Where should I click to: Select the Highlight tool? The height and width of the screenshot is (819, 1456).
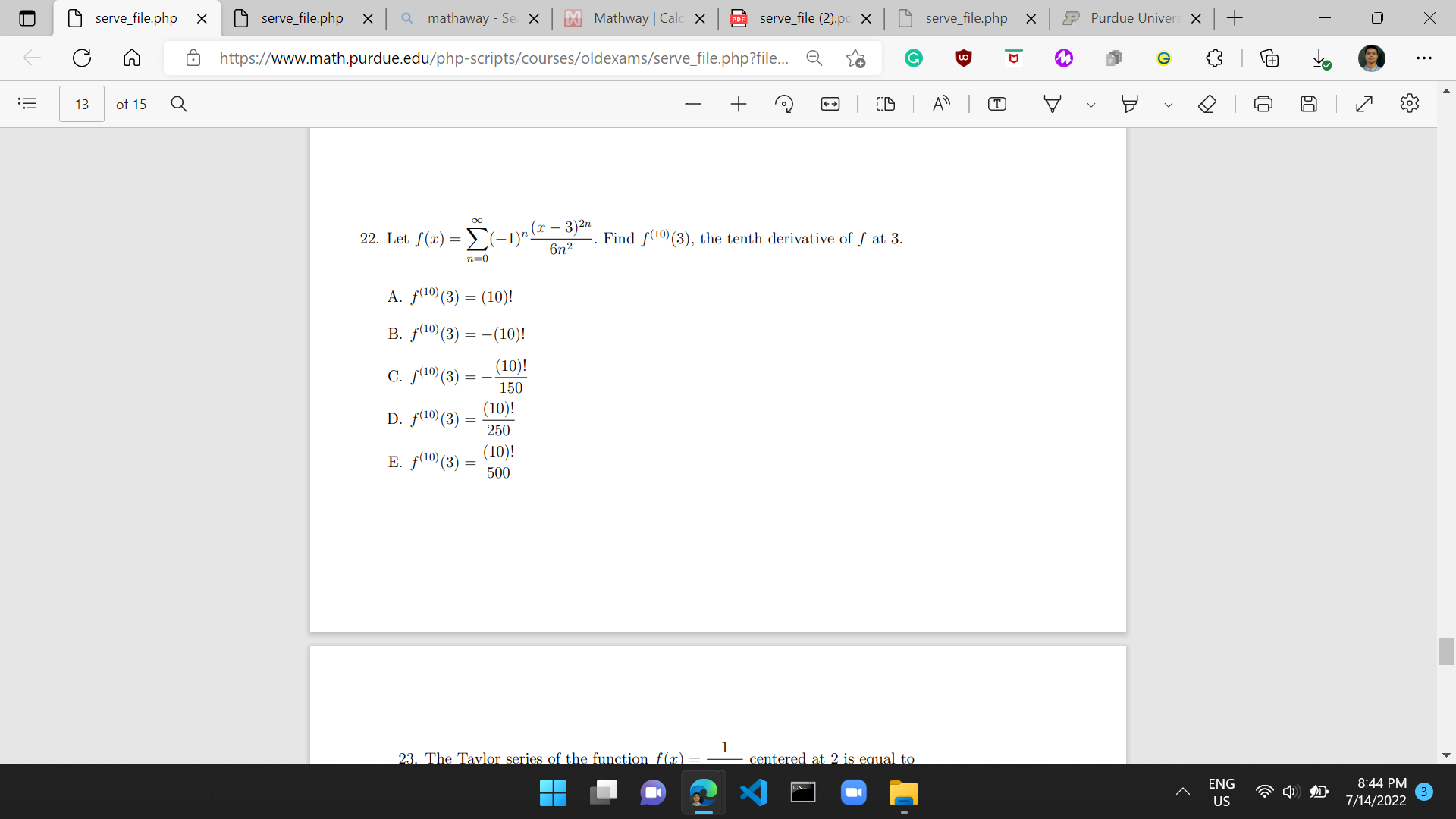pos(1130,104)
